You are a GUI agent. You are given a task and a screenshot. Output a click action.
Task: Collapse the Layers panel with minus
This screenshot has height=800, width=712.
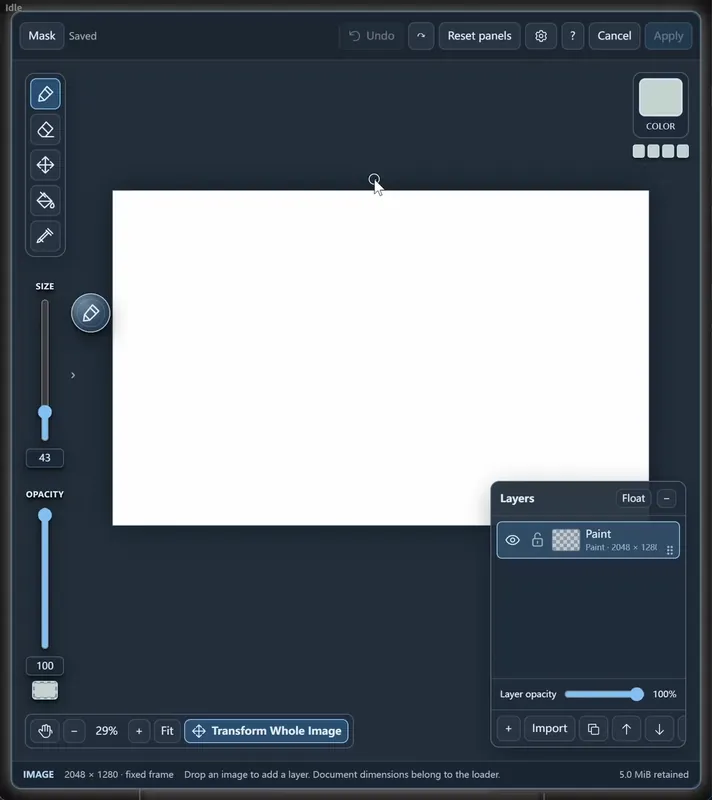pos(667,498)
